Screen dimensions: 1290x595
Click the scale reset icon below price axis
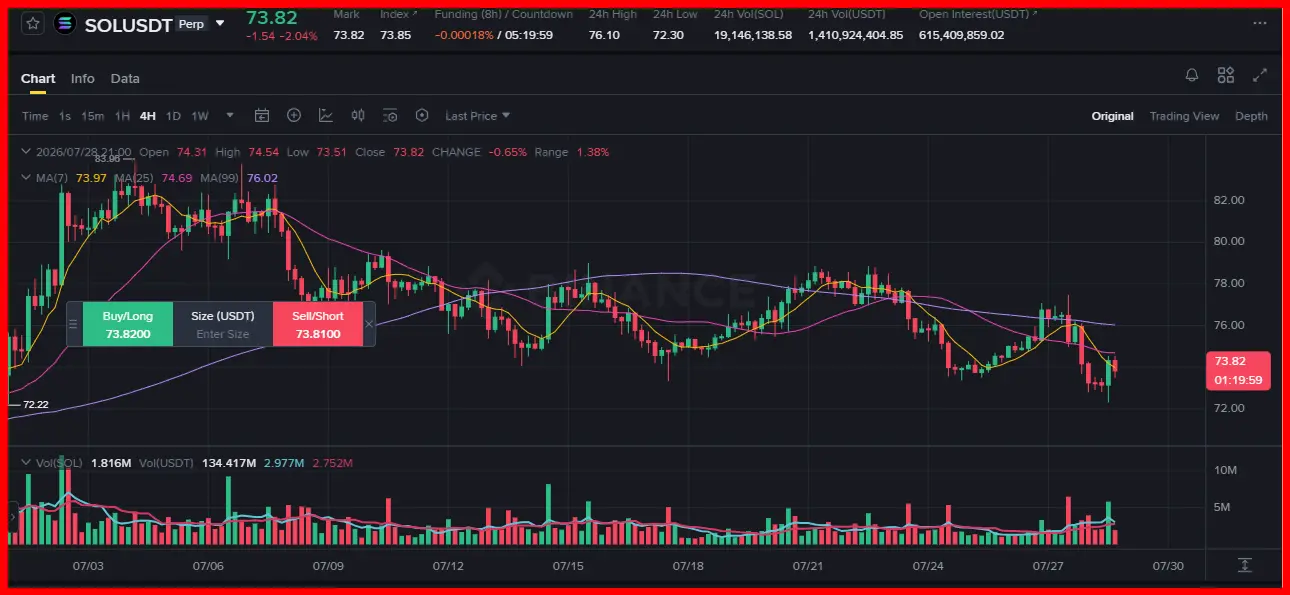coord(1244,565)
